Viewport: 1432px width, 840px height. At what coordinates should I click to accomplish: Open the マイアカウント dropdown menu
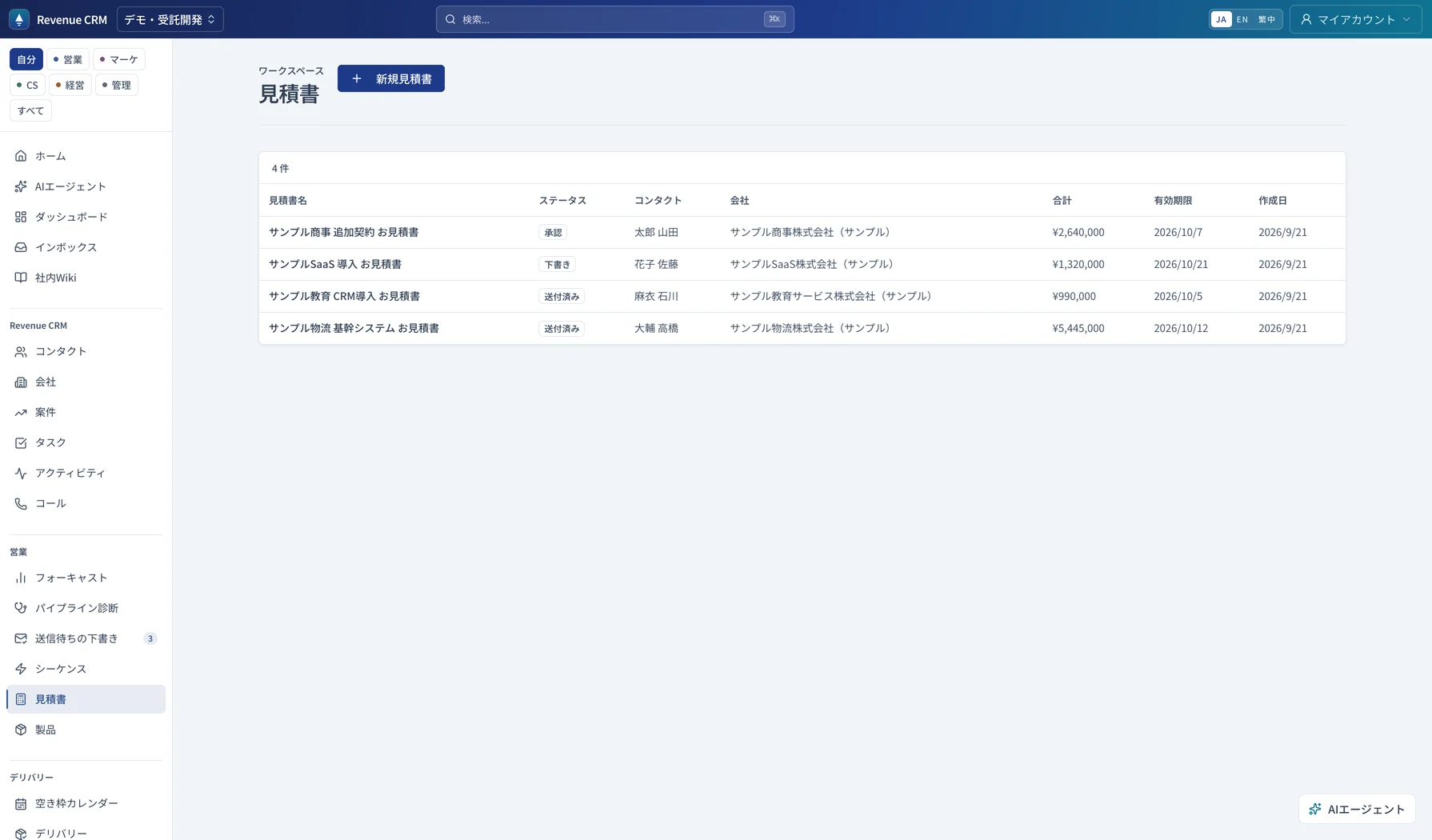[1355, 19]
